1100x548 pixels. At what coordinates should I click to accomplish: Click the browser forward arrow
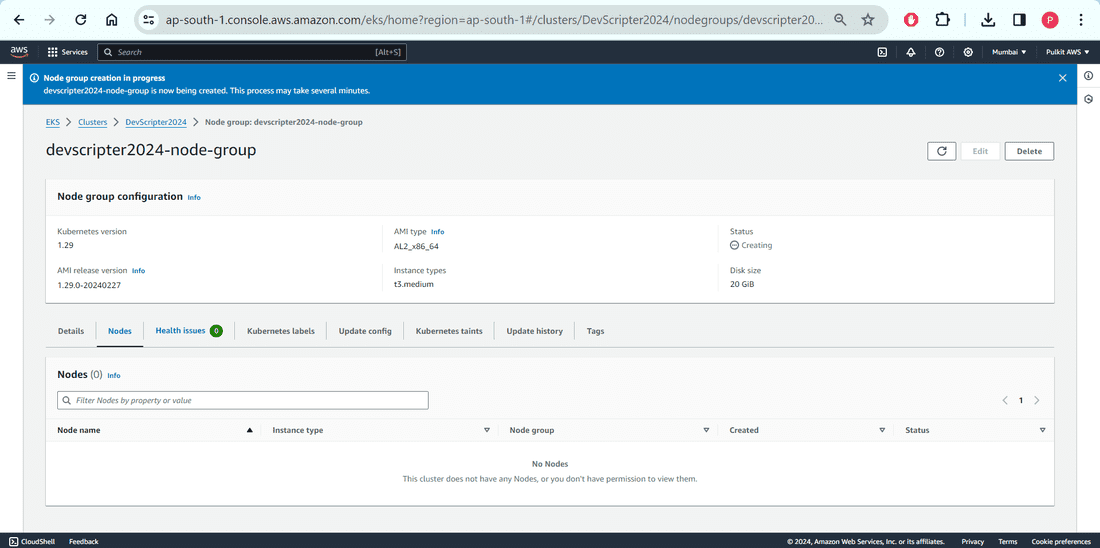tap(49, 20)
